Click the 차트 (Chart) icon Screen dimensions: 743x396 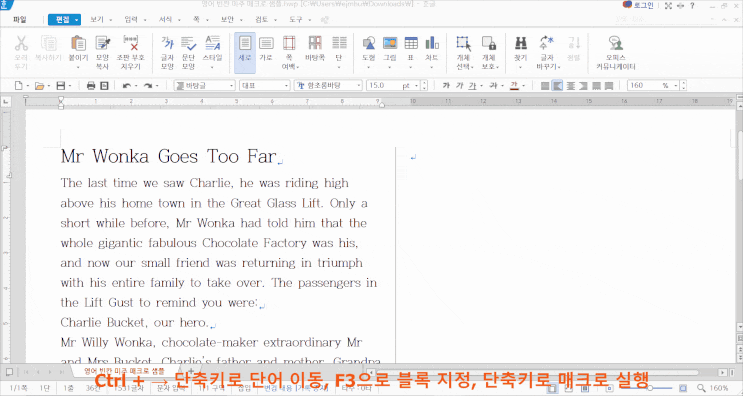point(432,44)
